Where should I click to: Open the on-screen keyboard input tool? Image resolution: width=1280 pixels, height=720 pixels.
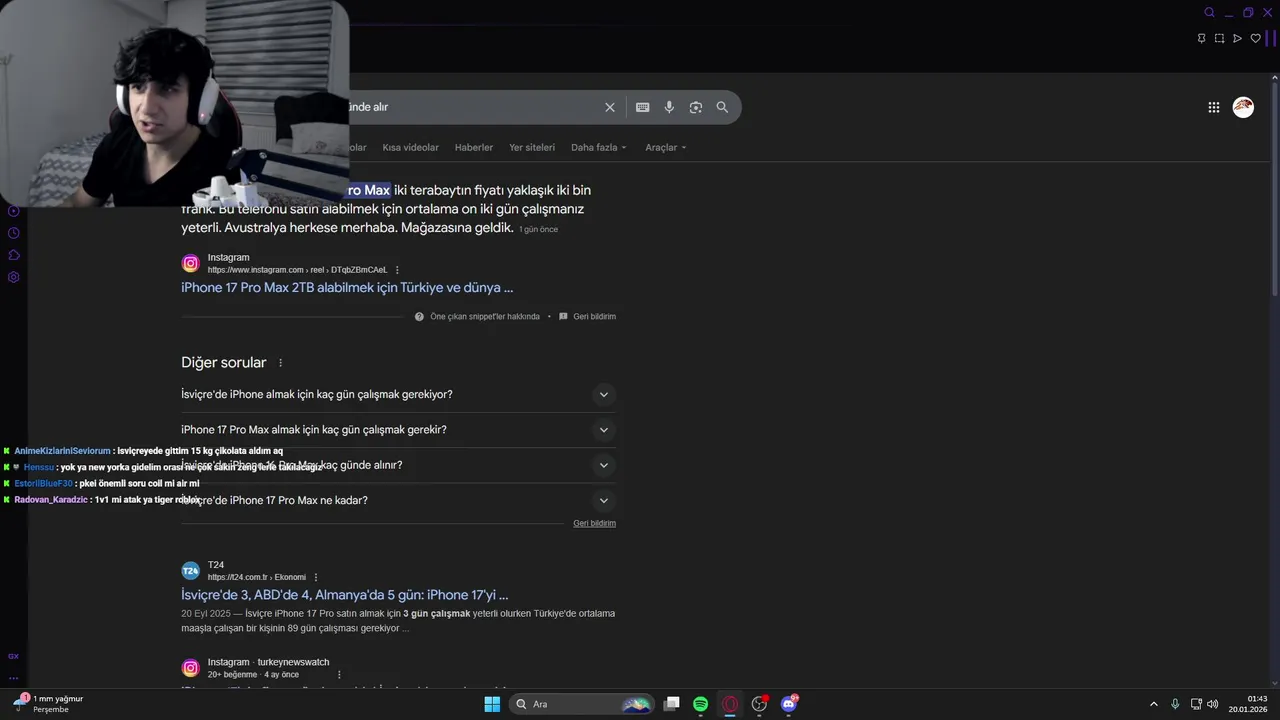643,107
